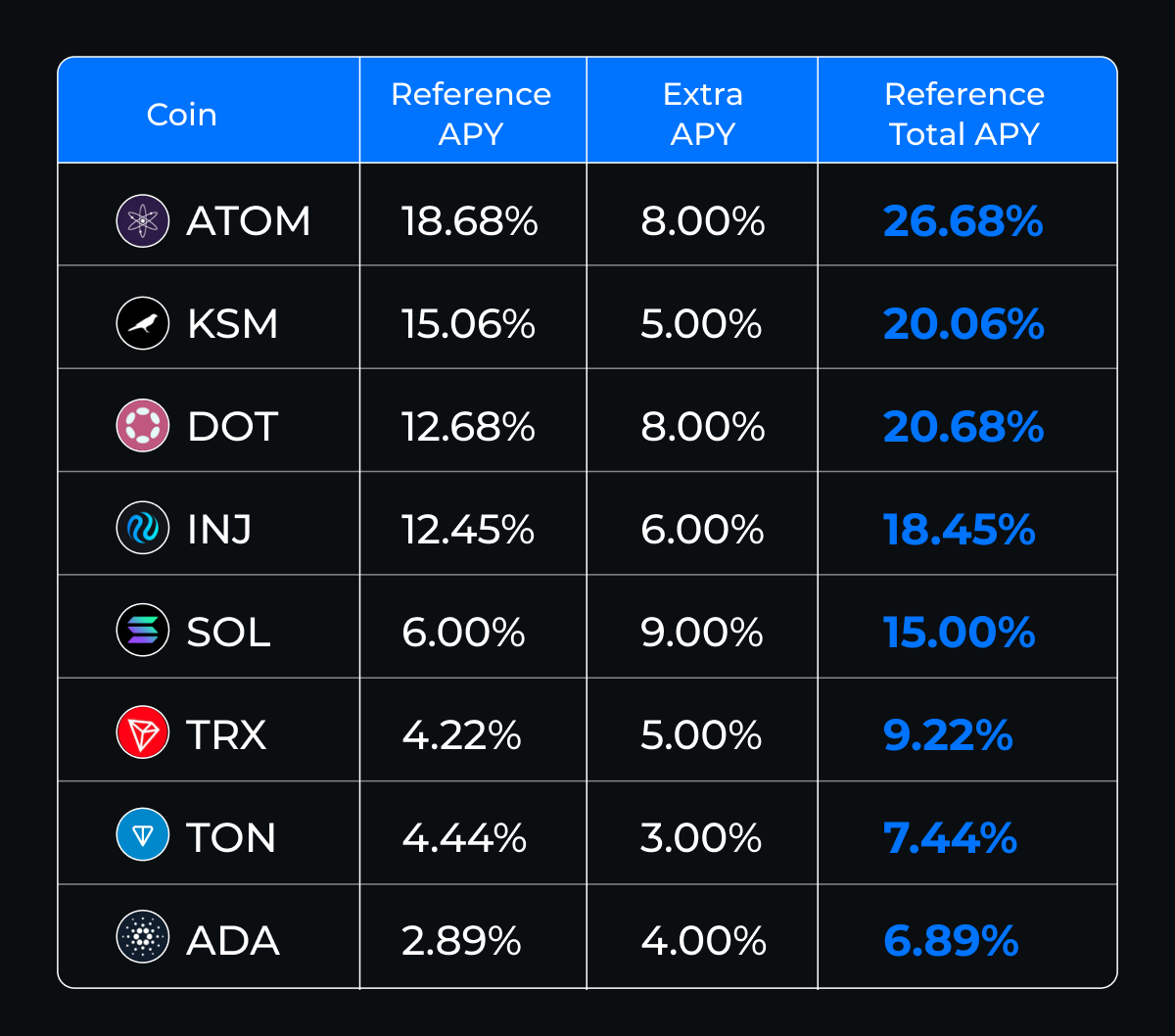Select the Reference APY column header
This screenshot has height=1036, width=1175.
(x=471, y=114)
